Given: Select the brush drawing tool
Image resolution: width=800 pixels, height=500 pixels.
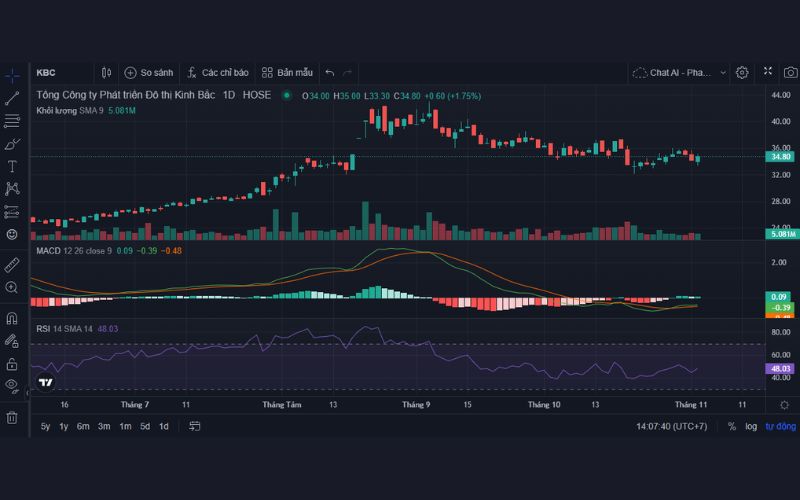Looking at the screenshot, I should pyautogui.click(x=12, y=144).
